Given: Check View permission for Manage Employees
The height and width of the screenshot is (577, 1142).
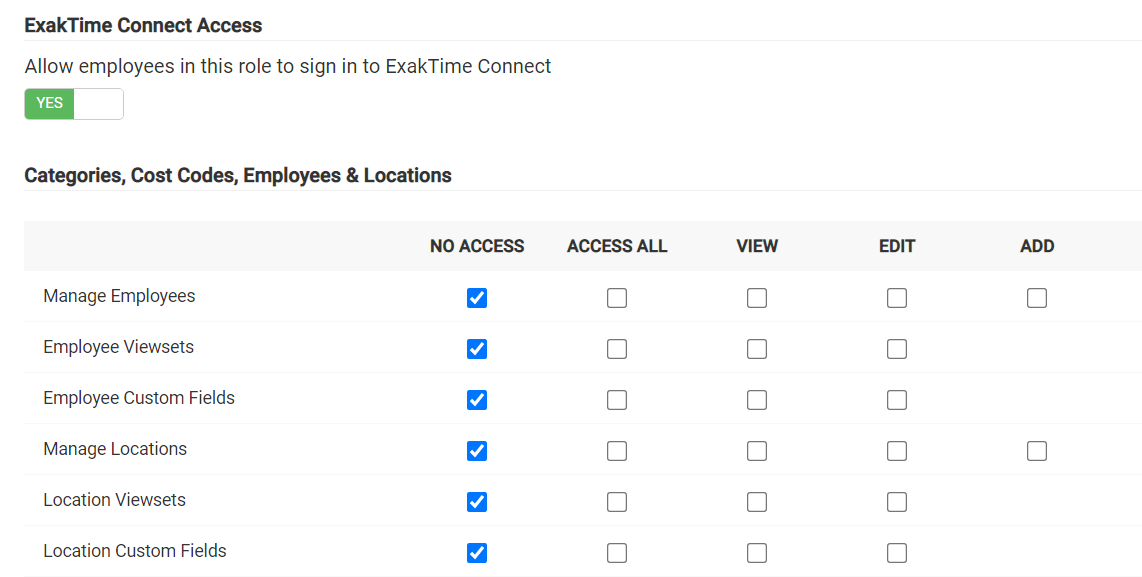Looking at the screenshot, I should [757, 298].
